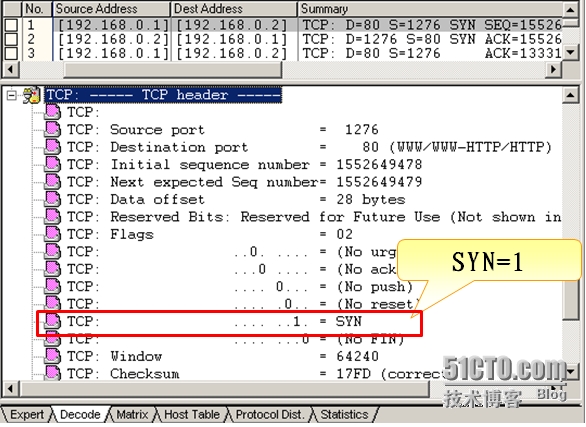Click the page icon beside Next expected Seq number
The width and height of the screenshot is (586, 427).
pos(52,182)
